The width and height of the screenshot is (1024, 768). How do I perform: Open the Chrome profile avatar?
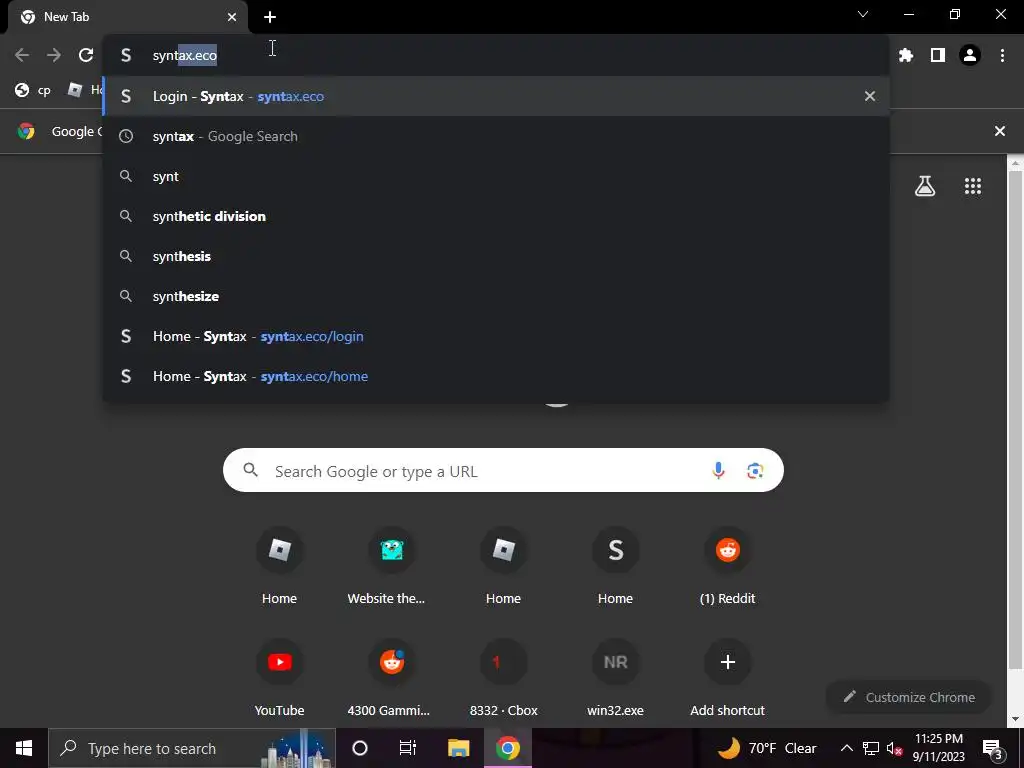(x=970, y=56)
